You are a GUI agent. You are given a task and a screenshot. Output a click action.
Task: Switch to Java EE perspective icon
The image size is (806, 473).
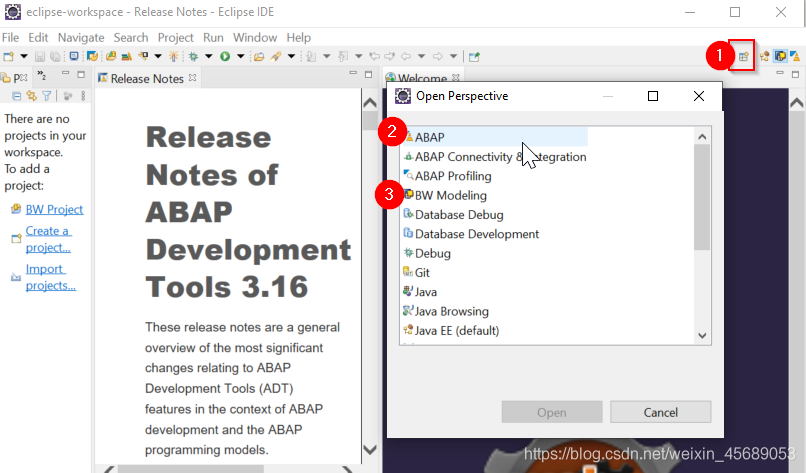click(764, 57)
